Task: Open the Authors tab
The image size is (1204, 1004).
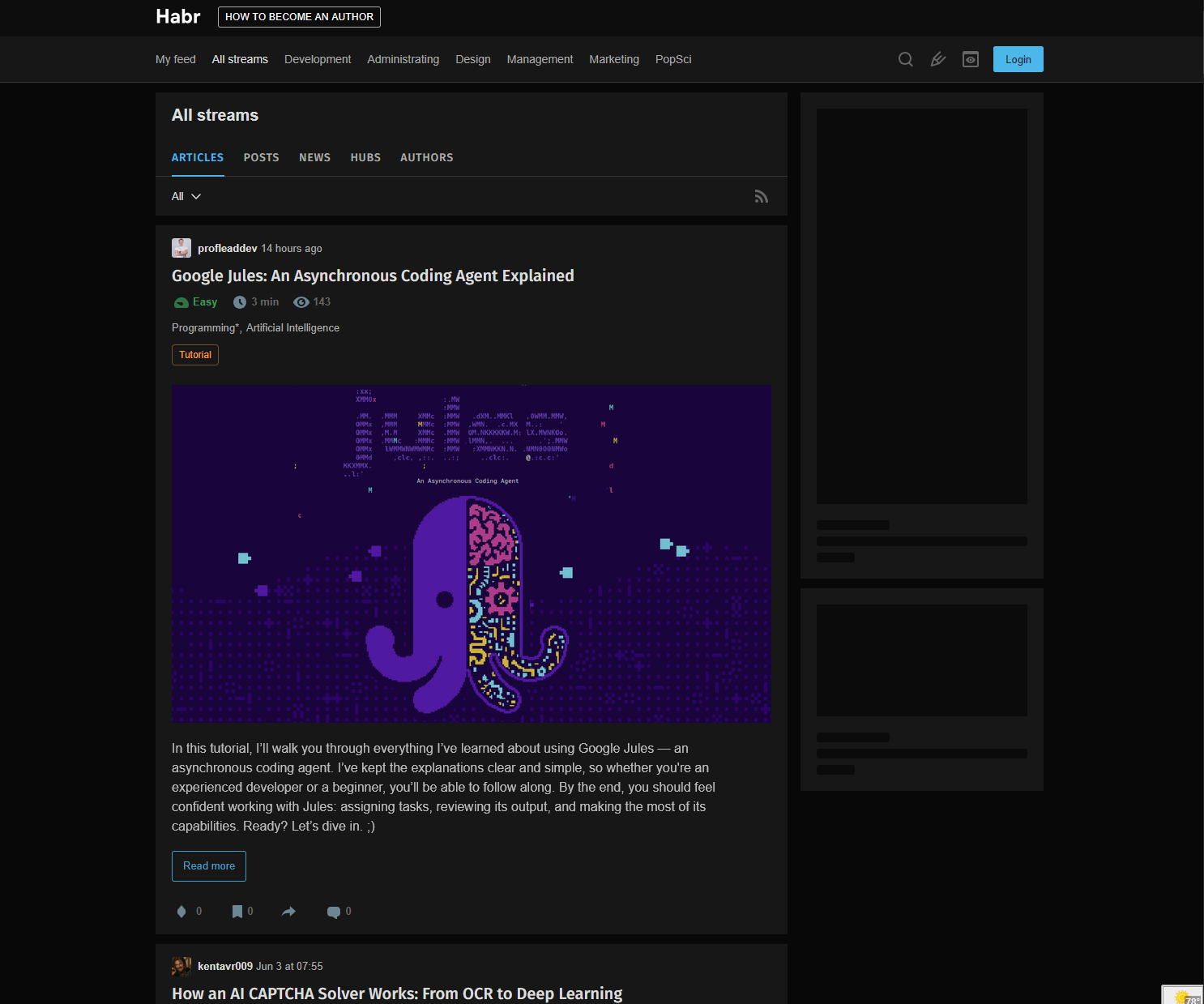Action: point(426,157)
